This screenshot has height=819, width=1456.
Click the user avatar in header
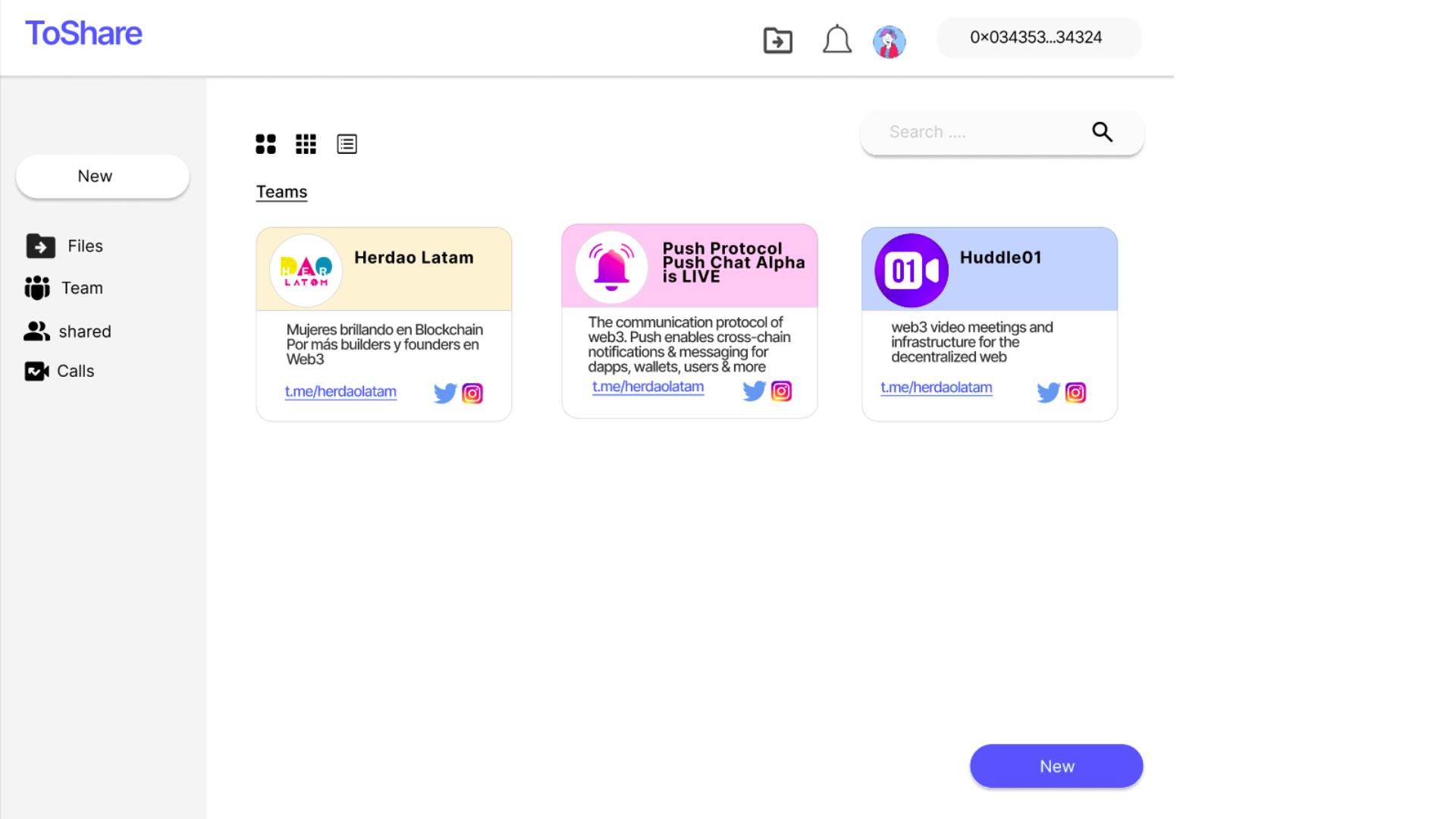click(x=889, y=42)
